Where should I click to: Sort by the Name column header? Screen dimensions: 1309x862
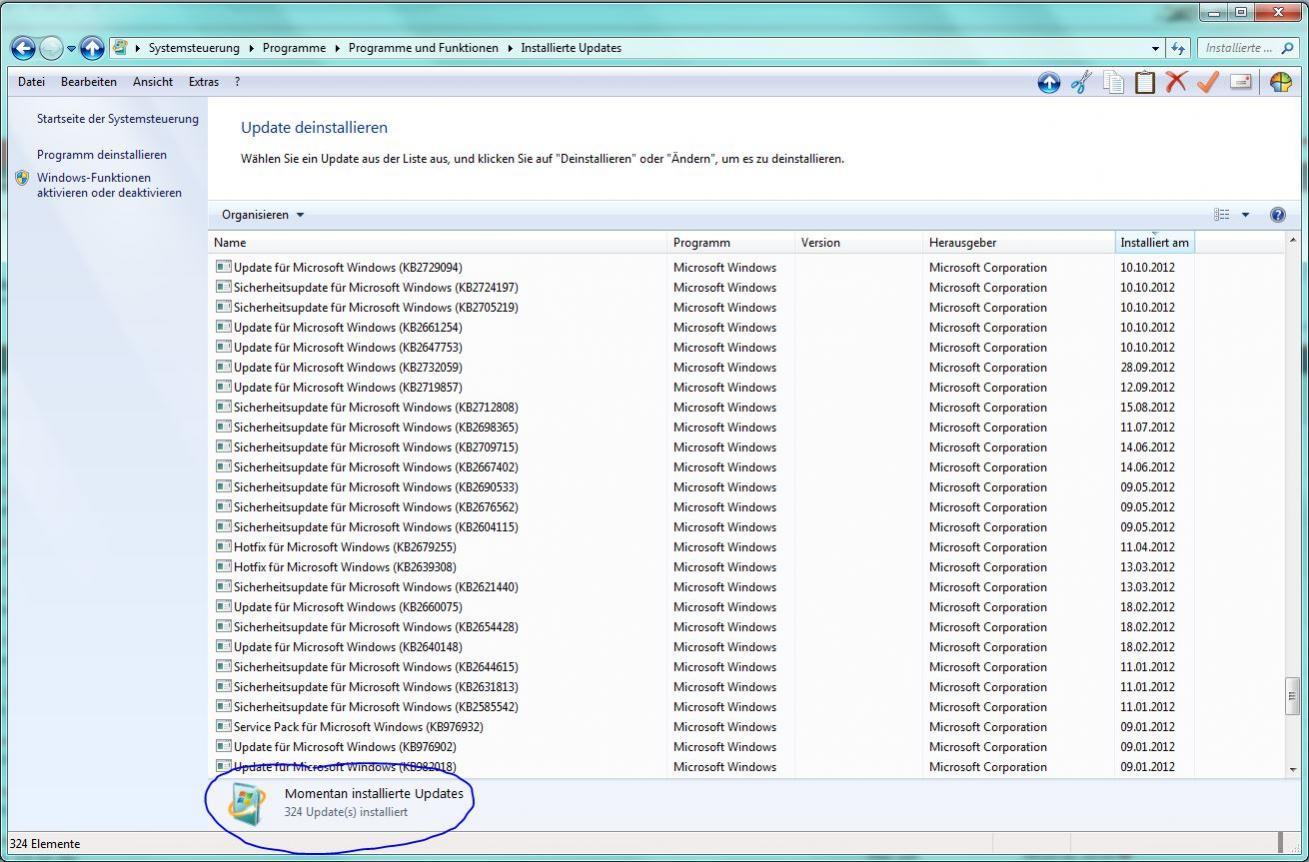(x=438, y=243)
